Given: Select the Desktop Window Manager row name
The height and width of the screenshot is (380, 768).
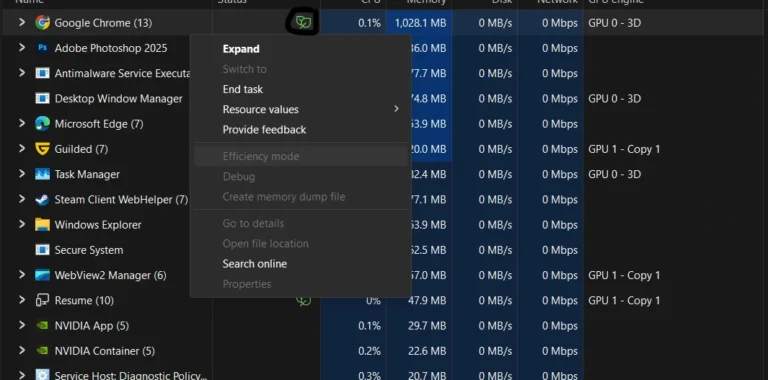Looking at the screenshot, I should (119, 99).
